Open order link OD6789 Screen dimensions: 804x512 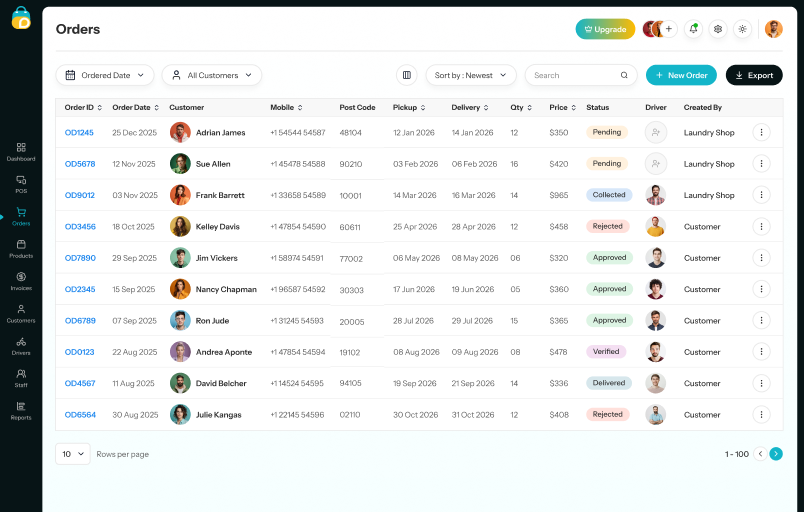click(80, 321)
